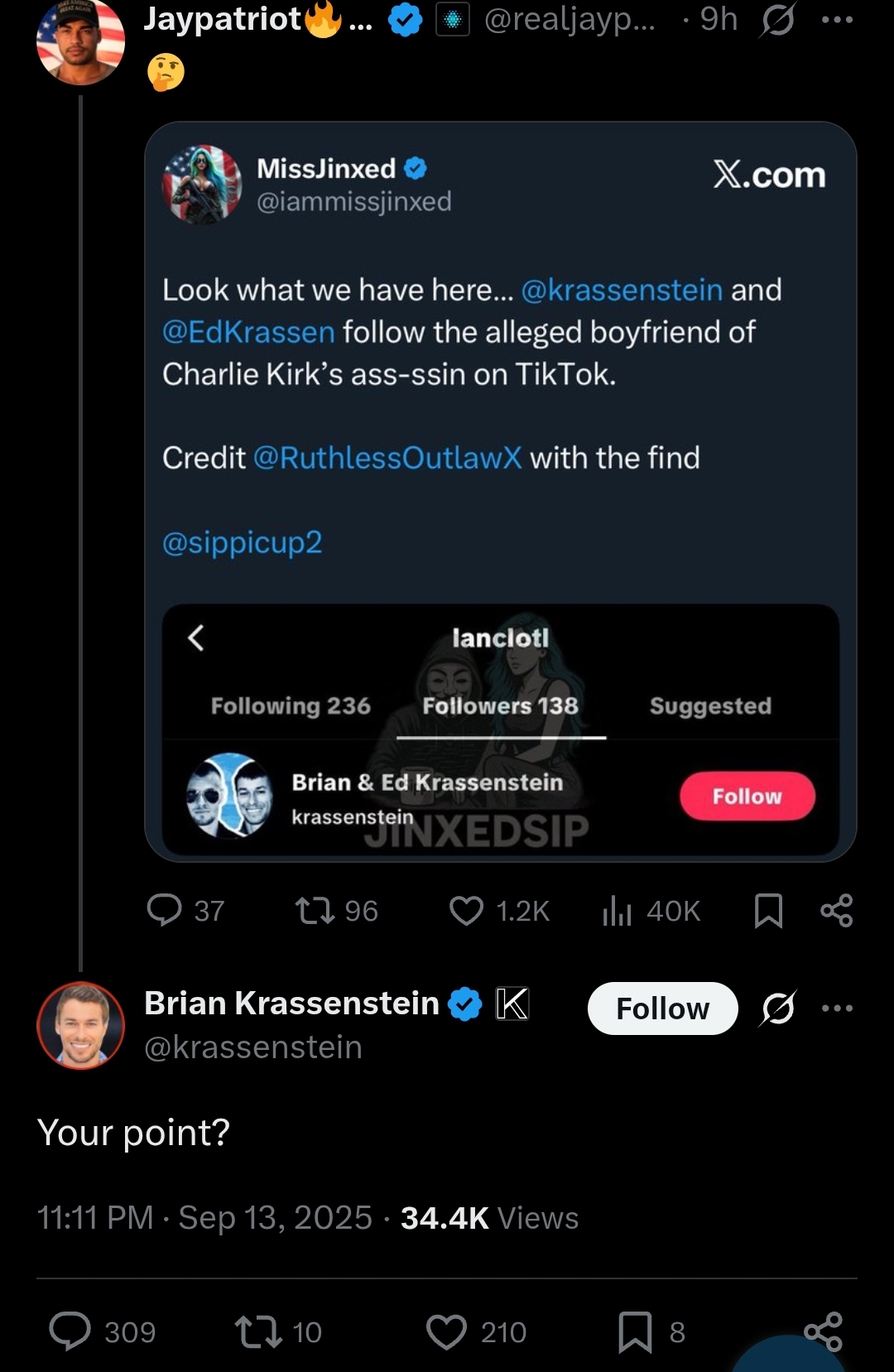Viewport: 894px width, 1372px height.
Task: Tap back chevron in lanclotl screenshot
Action: point(196,638)
